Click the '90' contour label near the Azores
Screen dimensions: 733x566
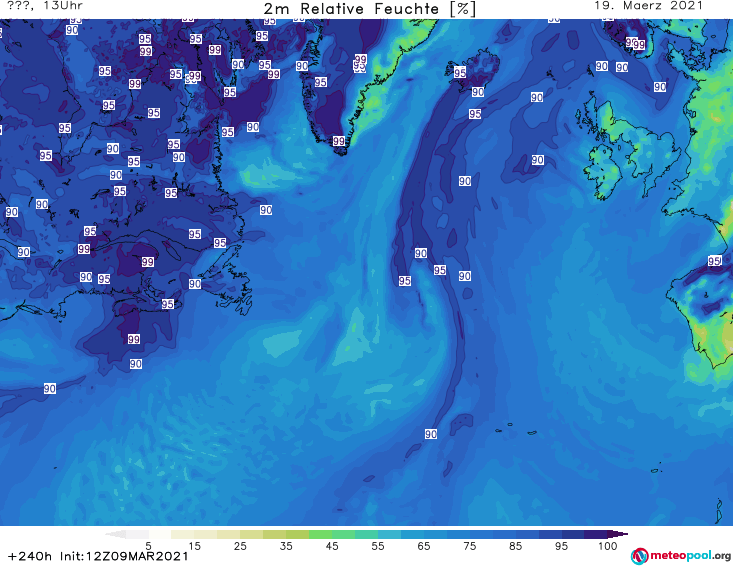point(431,434)
